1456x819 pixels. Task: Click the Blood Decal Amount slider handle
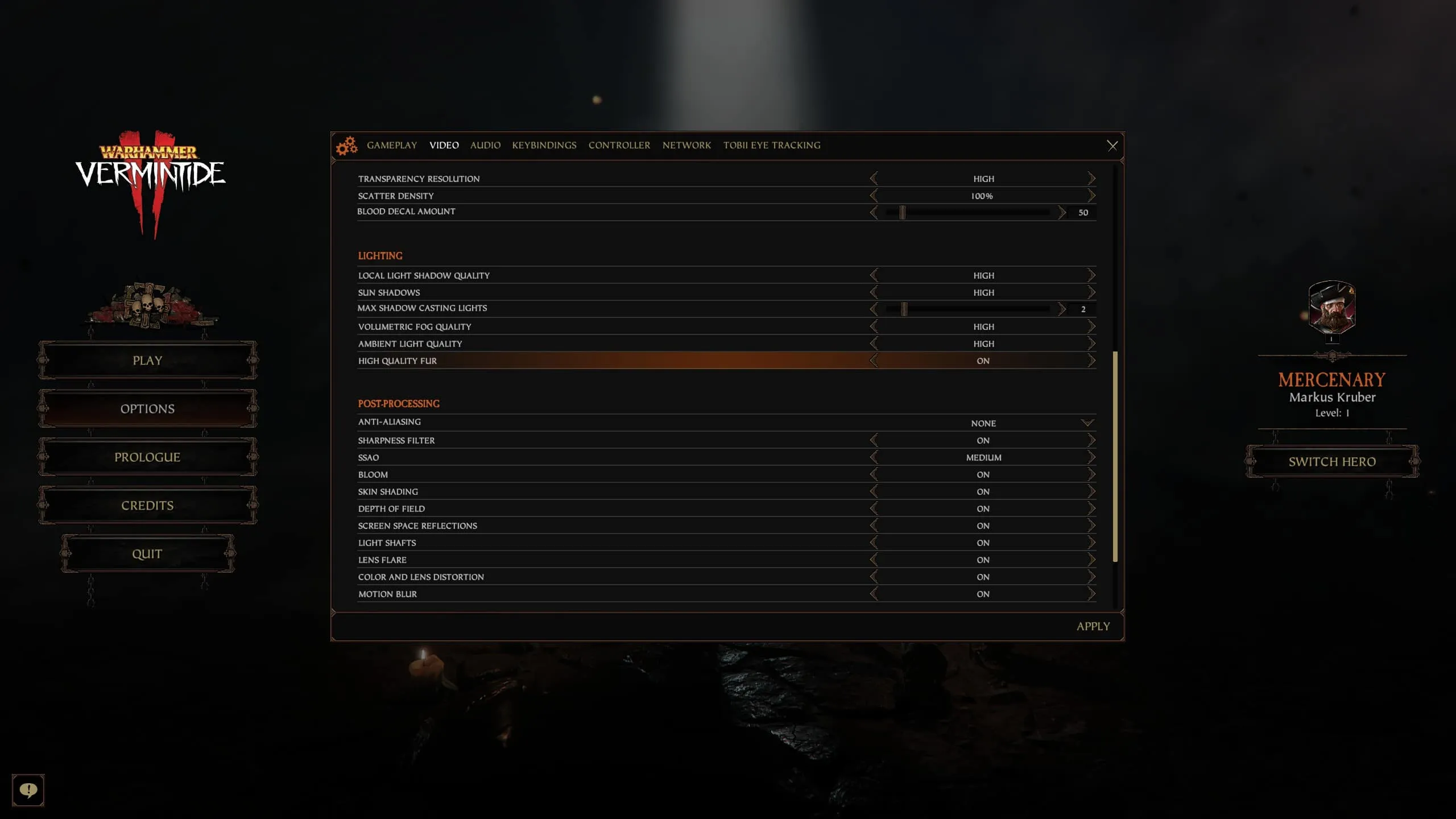(x=902, y=212)
